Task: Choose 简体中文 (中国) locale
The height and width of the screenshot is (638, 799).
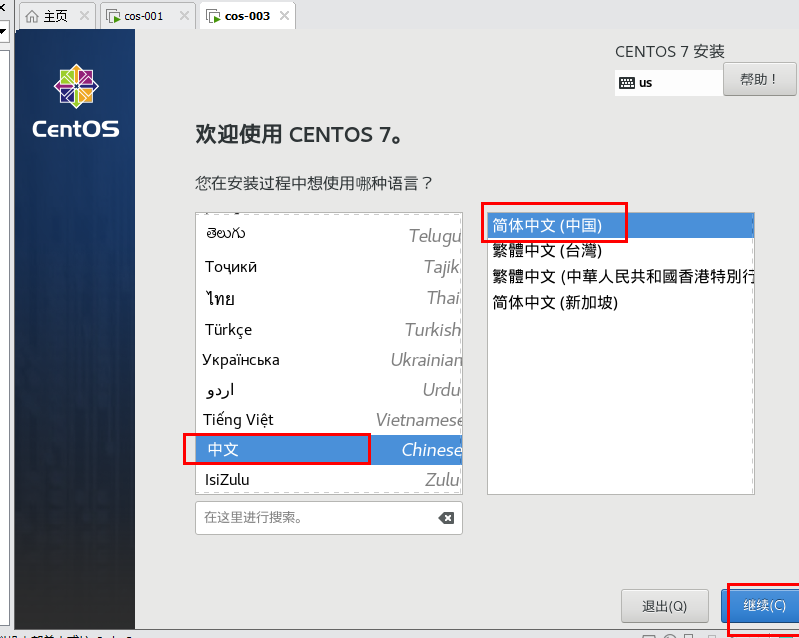Action: (x=620, y=225)
